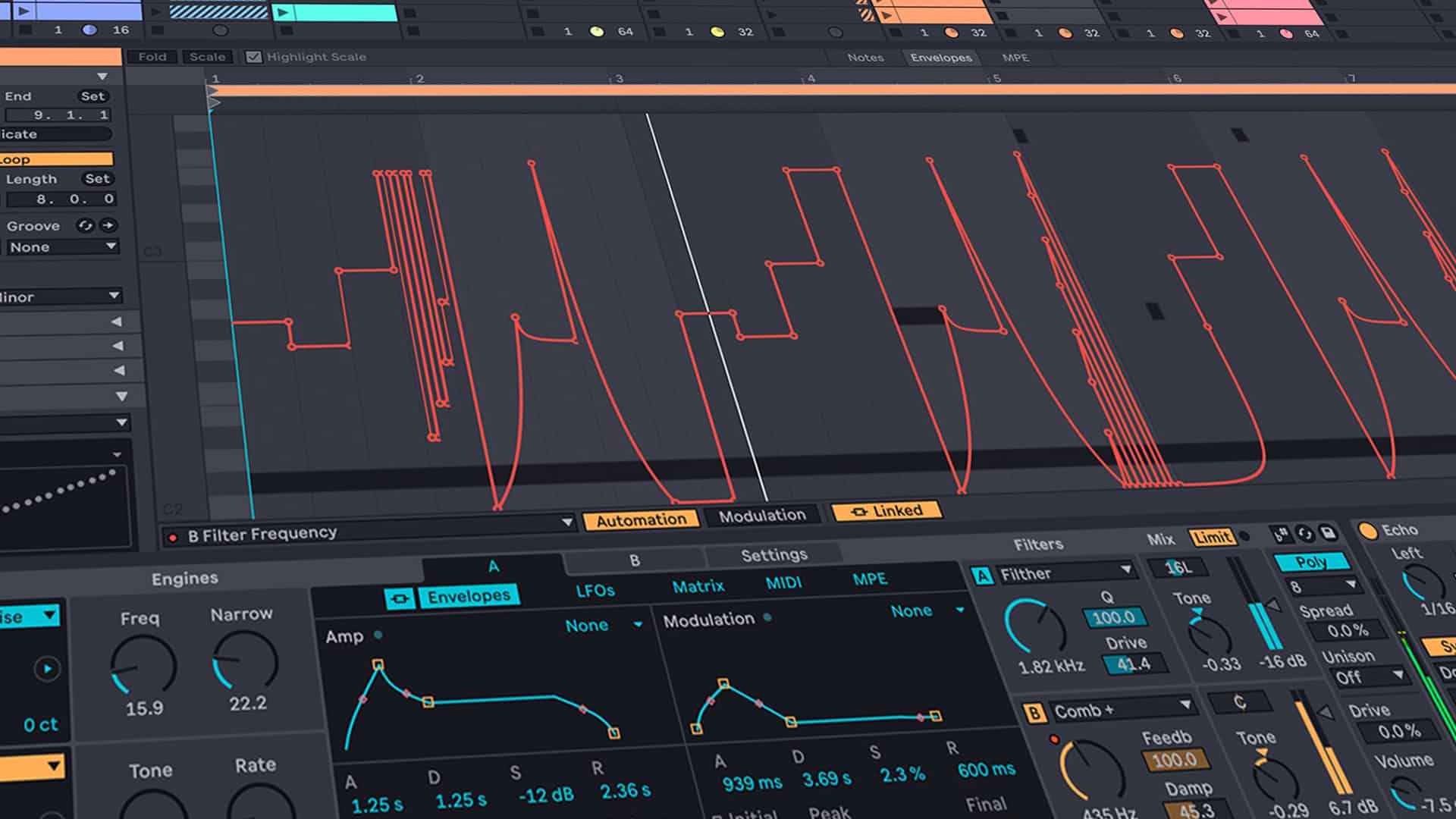Click the Filter A frequency knob

click(x=1034, y=626)
